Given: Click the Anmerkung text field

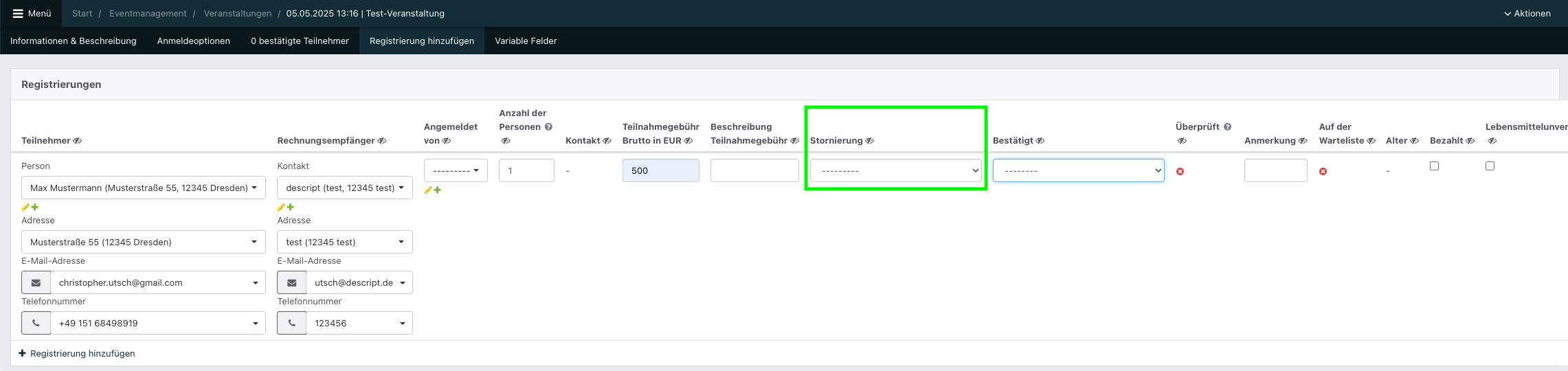Looking at the screenshot, I should [x=1275, y=170].
